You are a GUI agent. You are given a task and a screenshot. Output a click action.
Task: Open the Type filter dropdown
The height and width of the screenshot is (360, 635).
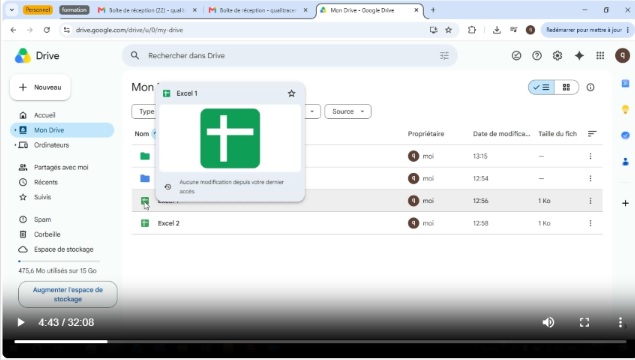tap(143, 112)
